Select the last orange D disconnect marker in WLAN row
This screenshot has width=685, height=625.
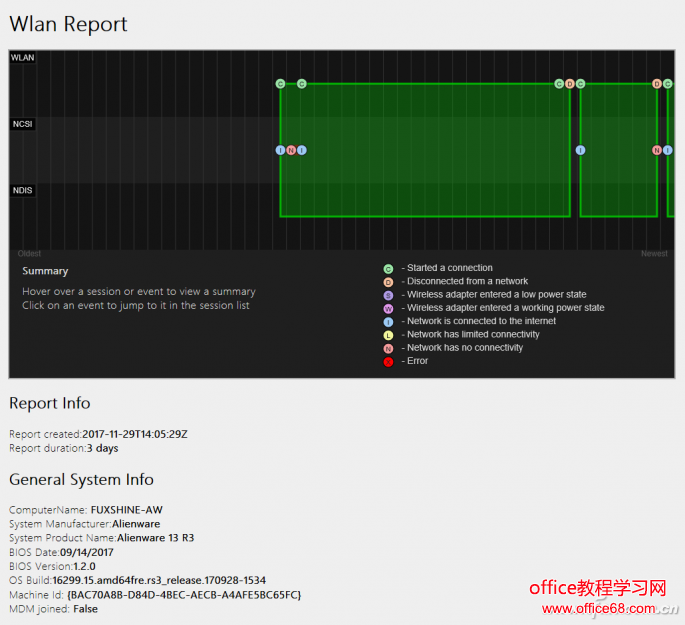click(x=657, y=83)
